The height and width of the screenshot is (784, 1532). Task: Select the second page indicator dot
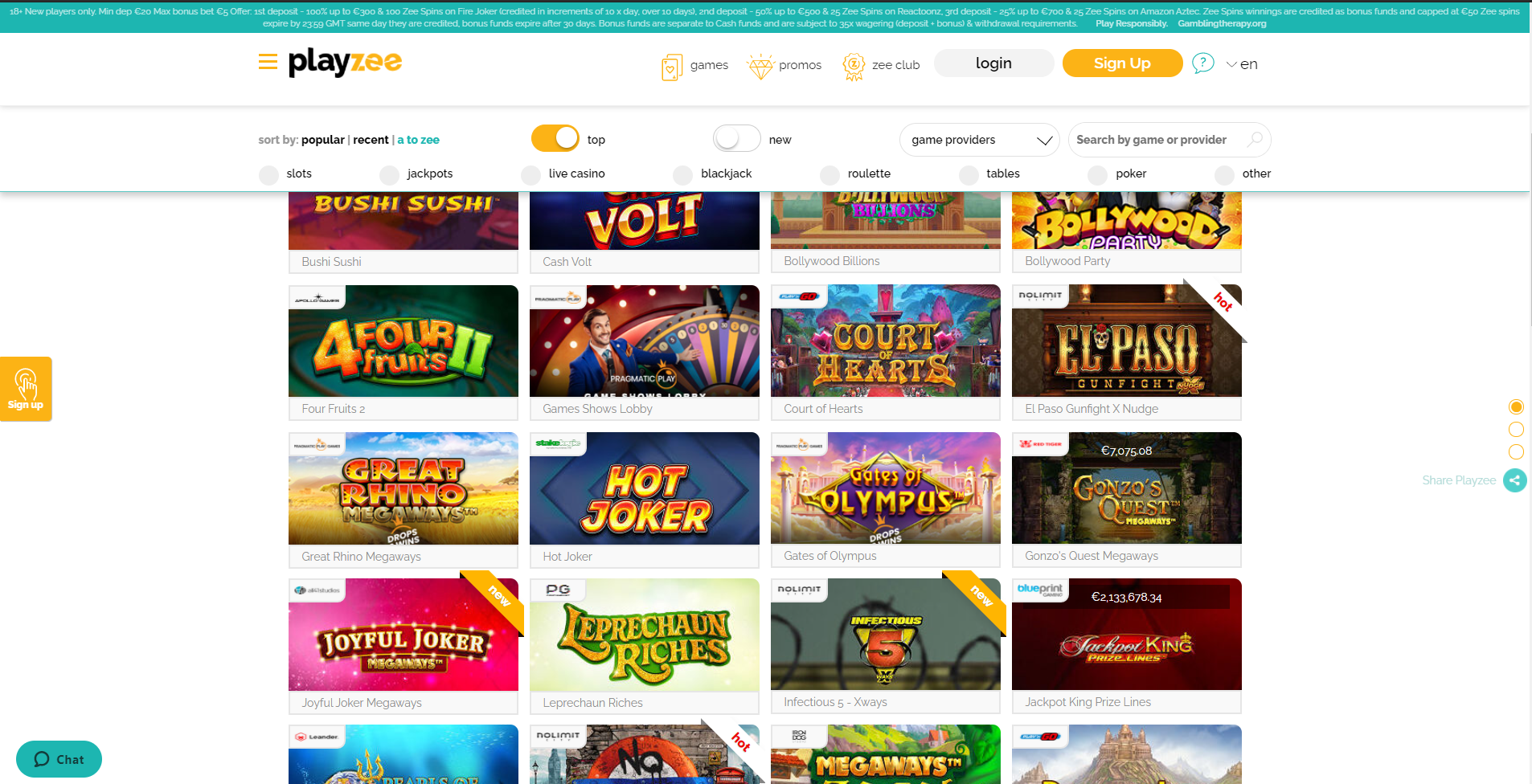[x=1516, y=429]
